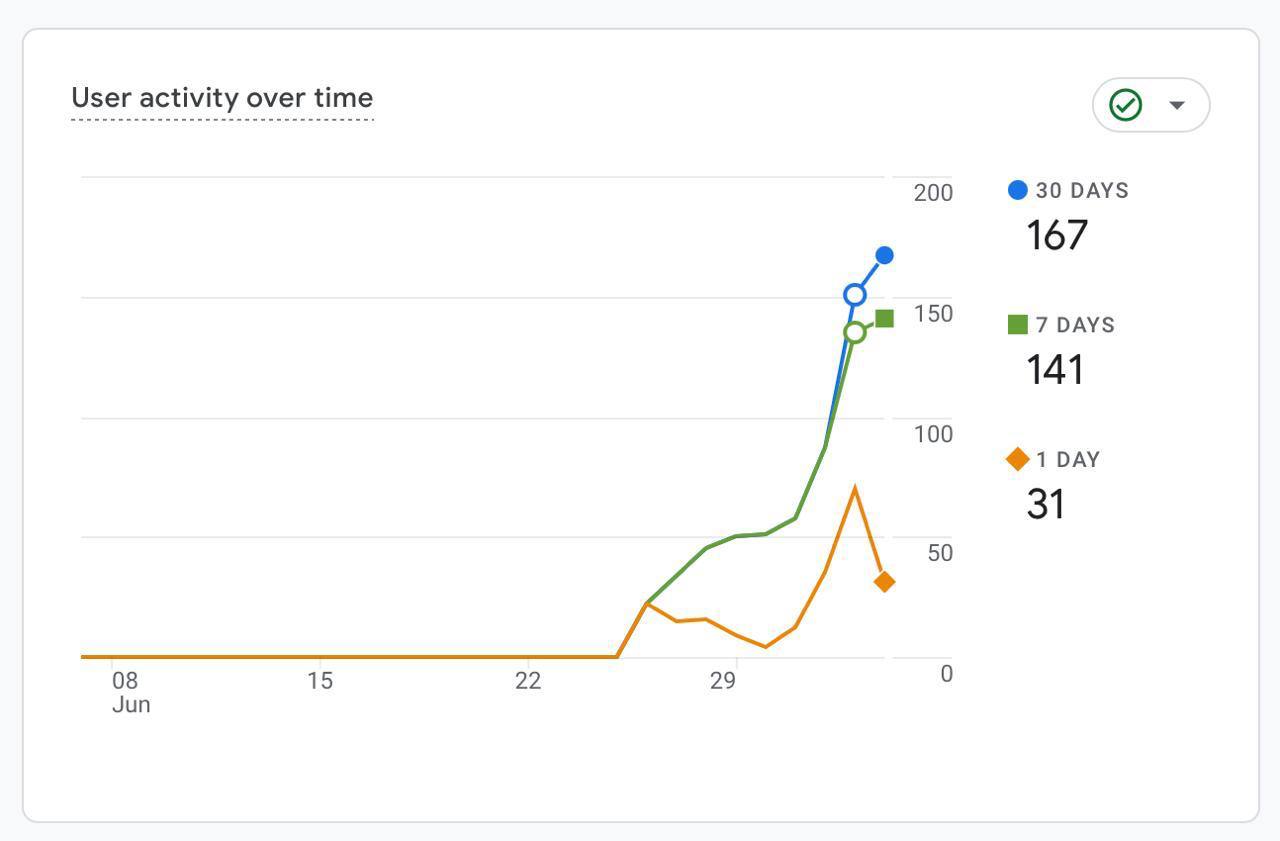Click the hollow blue circle marker on chart

coord(854,295)
